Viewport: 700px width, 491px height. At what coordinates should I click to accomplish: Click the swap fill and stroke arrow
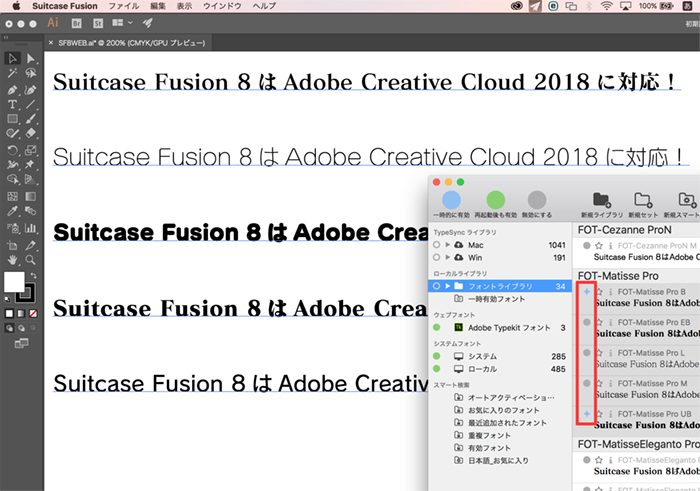coord(33,275)
